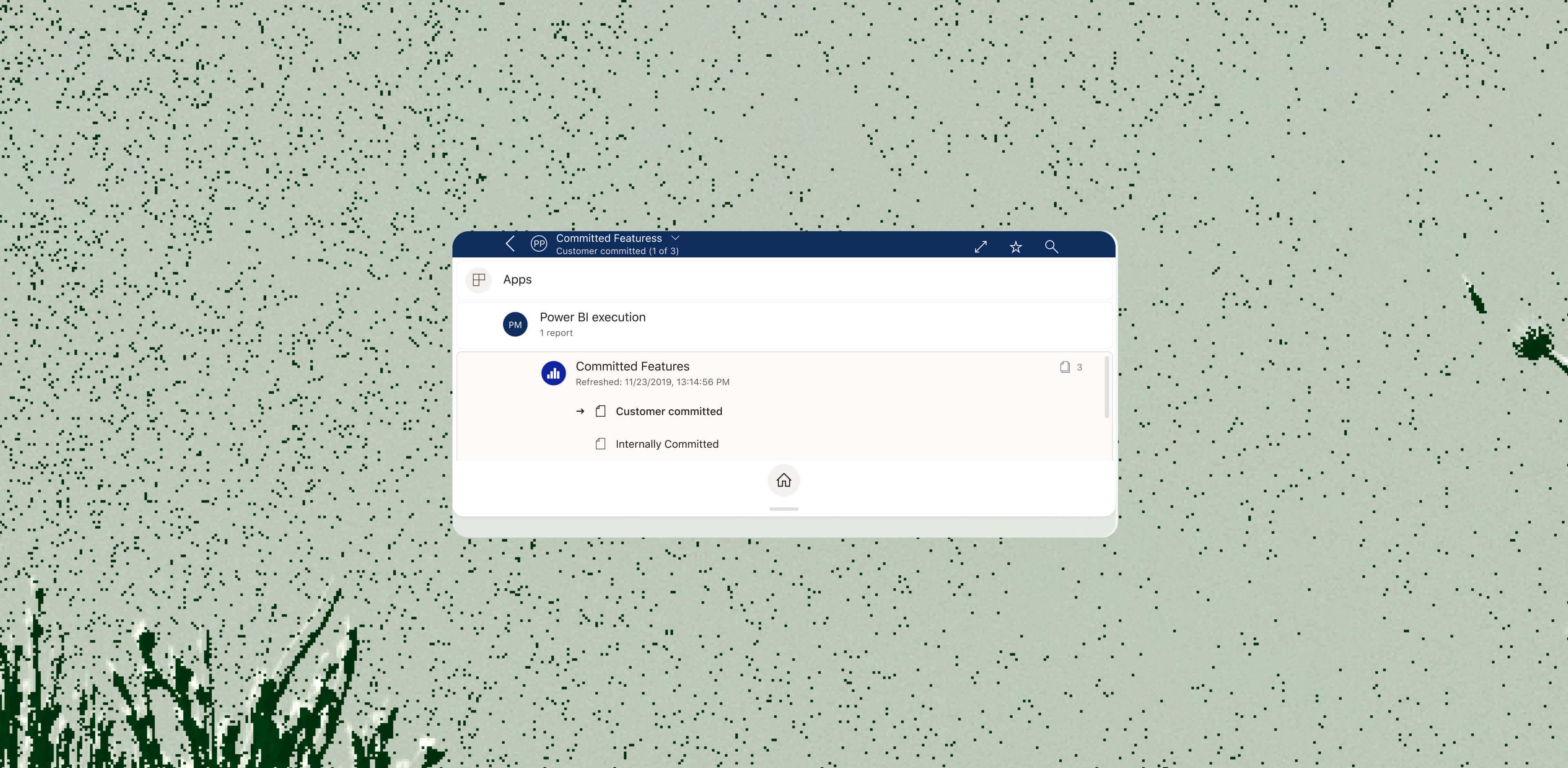Enter full screen mode for the report
1568x768 pixels.
[981, 247]
